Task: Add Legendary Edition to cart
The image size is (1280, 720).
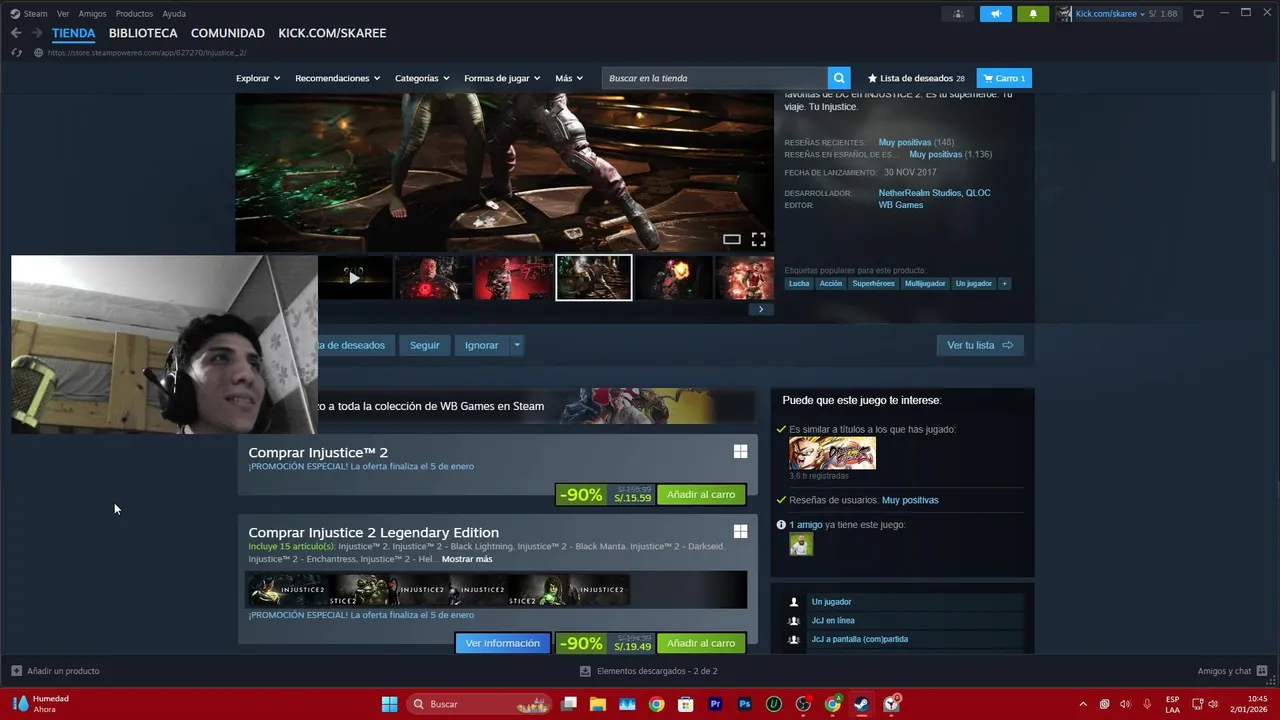Action: tap(701, 643)
